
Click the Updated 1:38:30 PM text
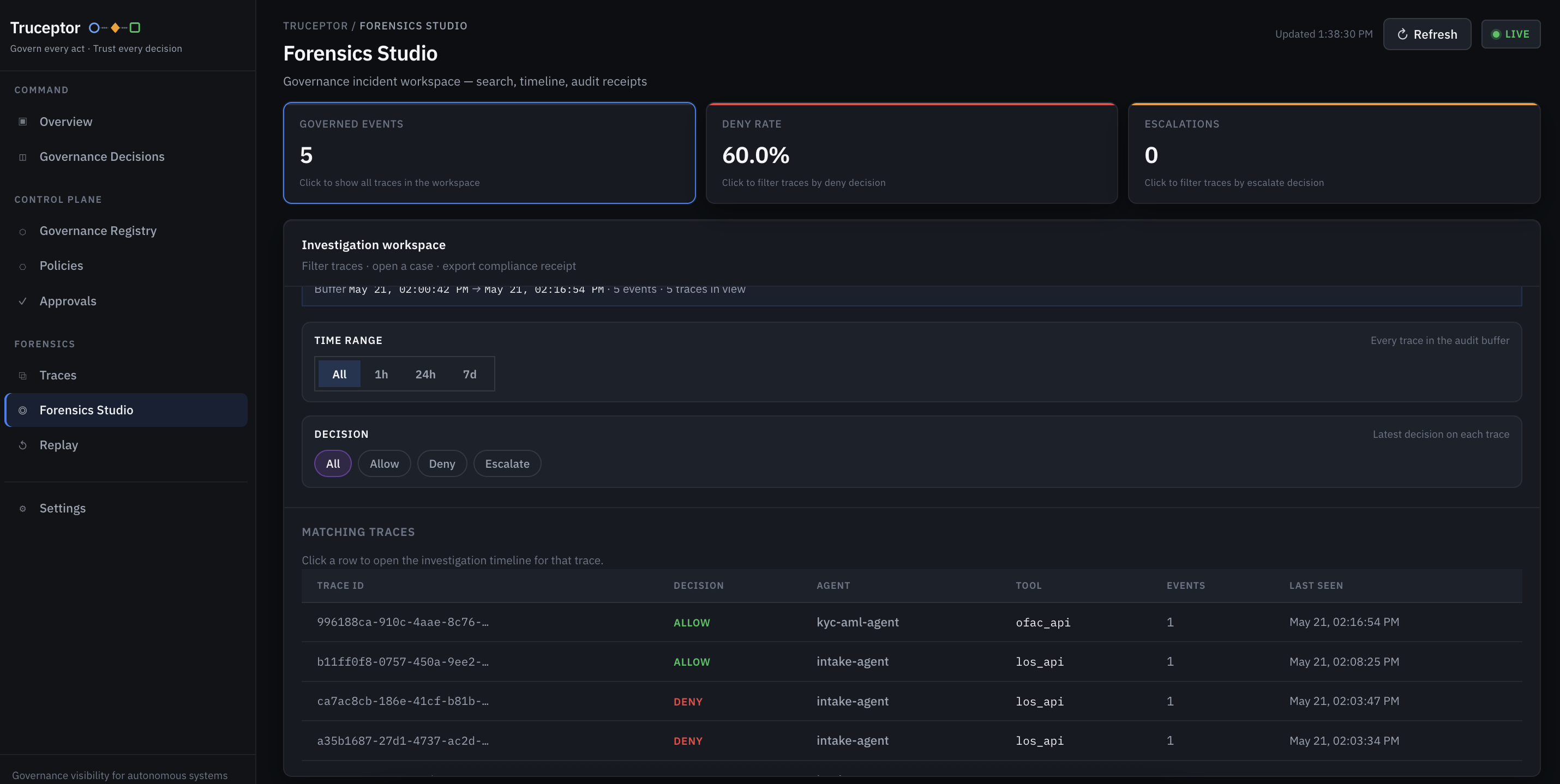tap(1323, 34)
